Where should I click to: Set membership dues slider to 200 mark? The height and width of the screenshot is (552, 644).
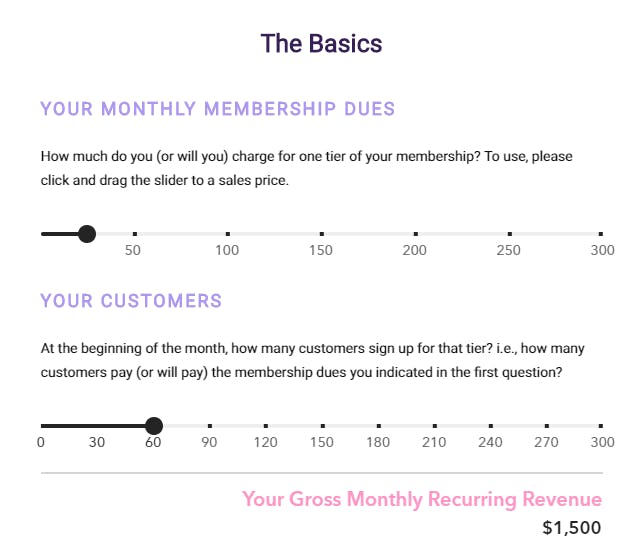[x=416, y=234]
